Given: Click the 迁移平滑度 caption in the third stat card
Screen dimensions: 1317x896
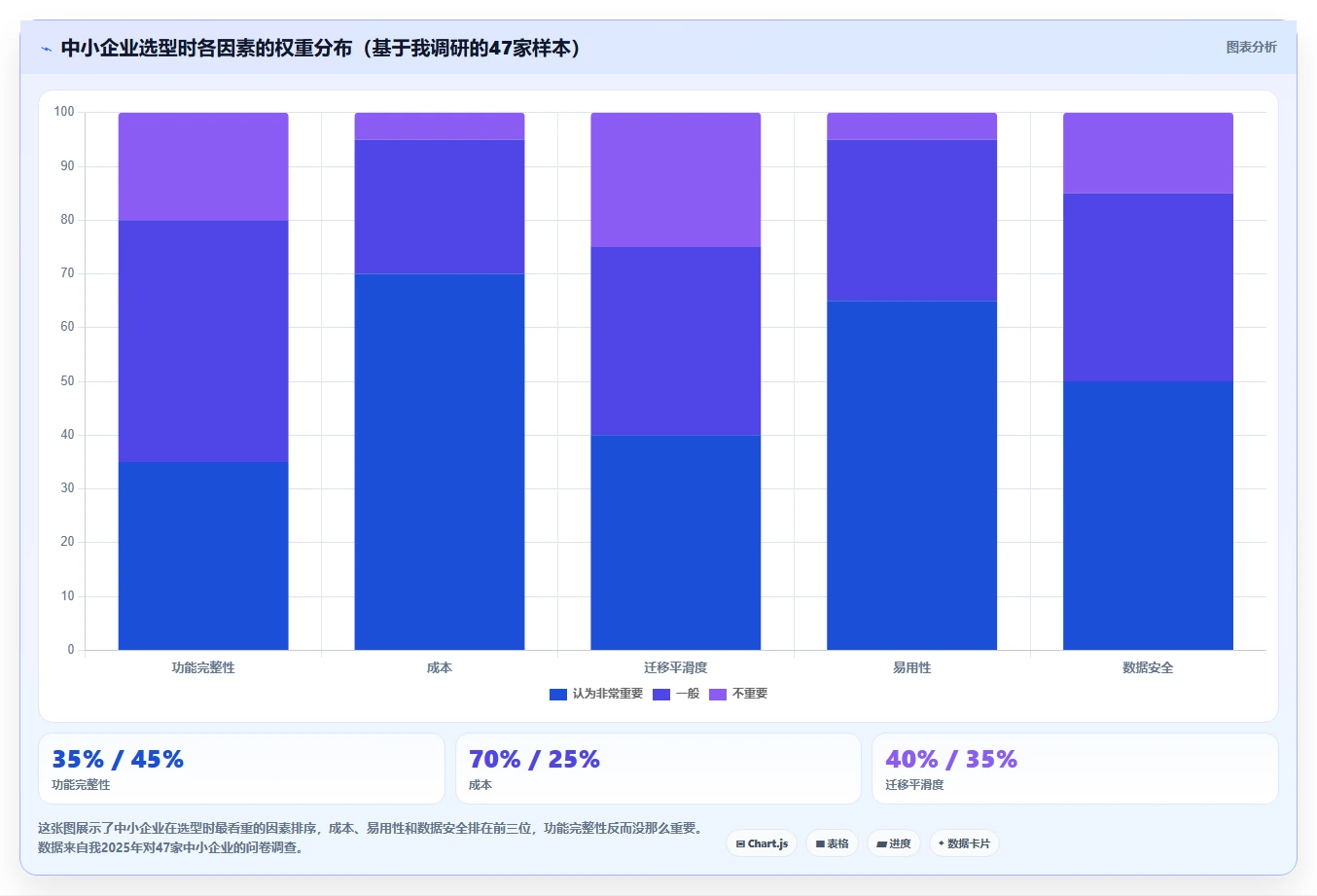Looking at the screenshot, I should click(x=914, y=784).
